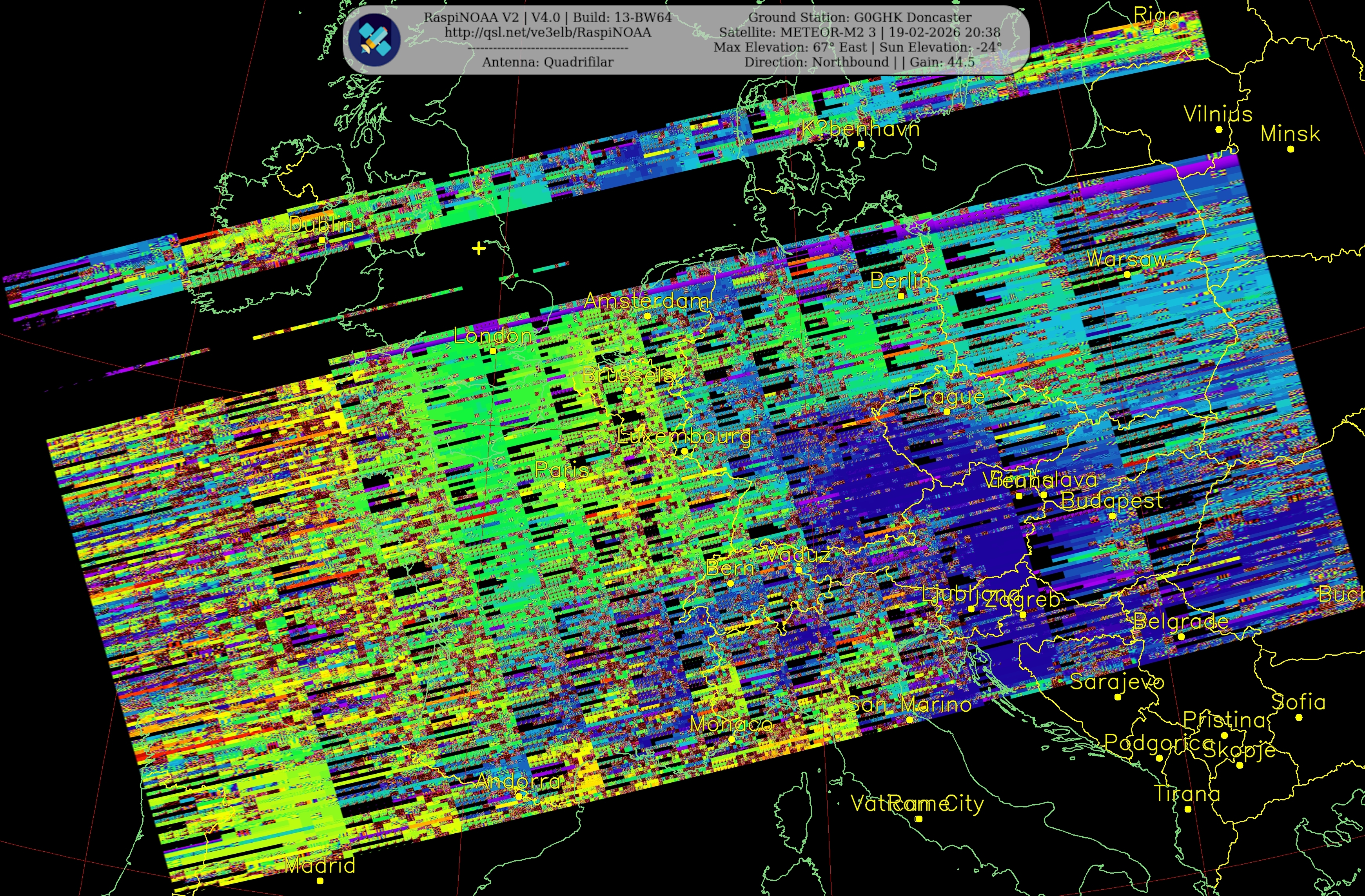Click the Antenna Quadrifilar text
The height and width of the screenshot is (896, 1365).
(x=548, y=62)
